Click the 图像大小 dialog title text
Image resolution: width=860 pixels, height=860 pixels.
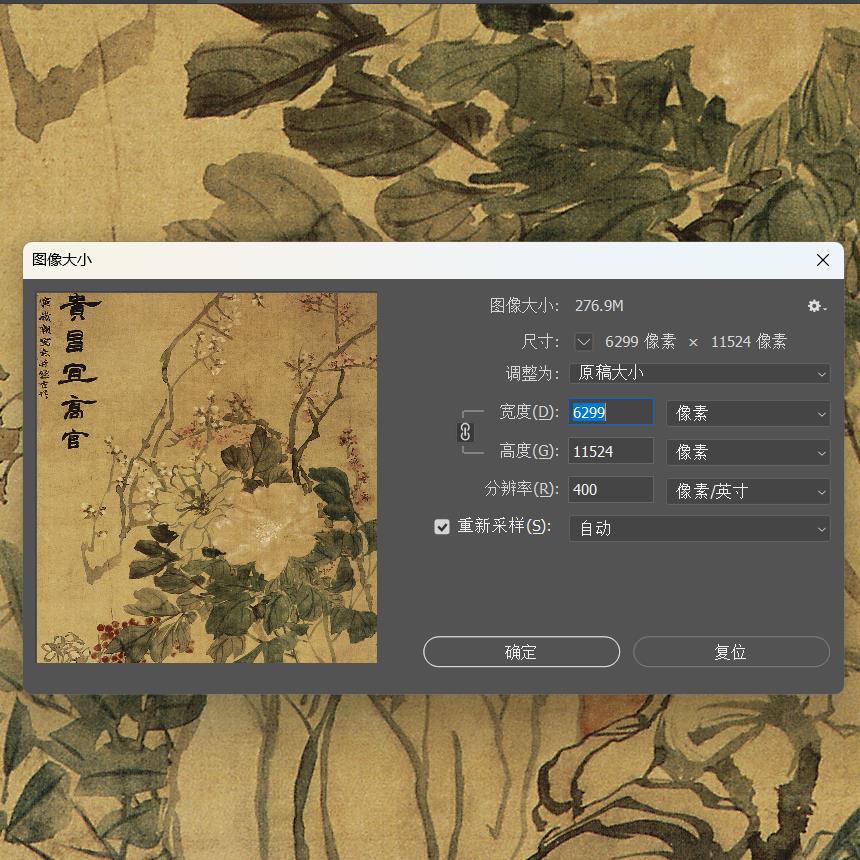click(x=62, y=260)
